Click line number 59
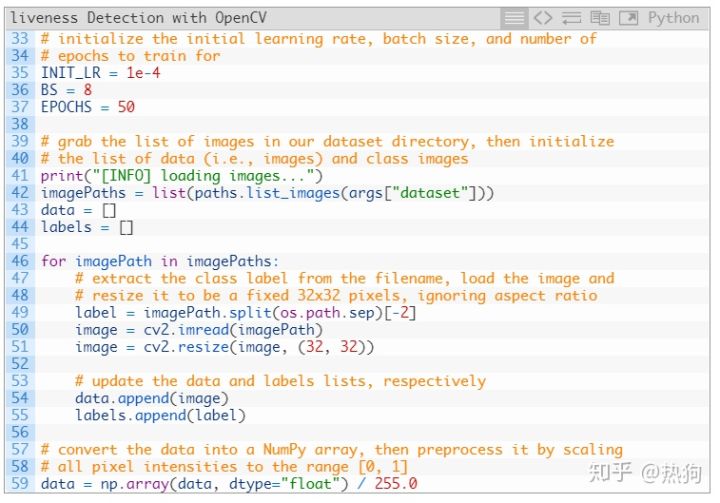The height and width of the screenshot is (503, 720). click(20, 484)
